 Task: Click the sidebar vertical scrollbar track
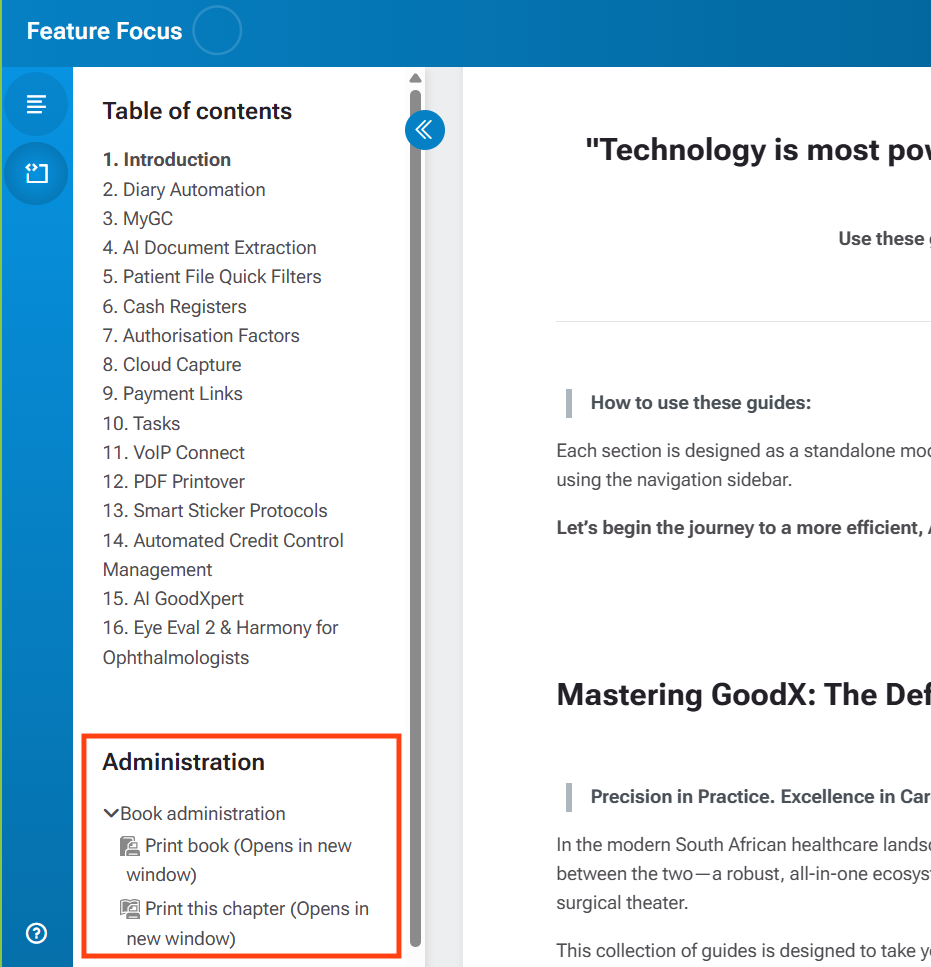pyautogui.click(x=416, y=518)
